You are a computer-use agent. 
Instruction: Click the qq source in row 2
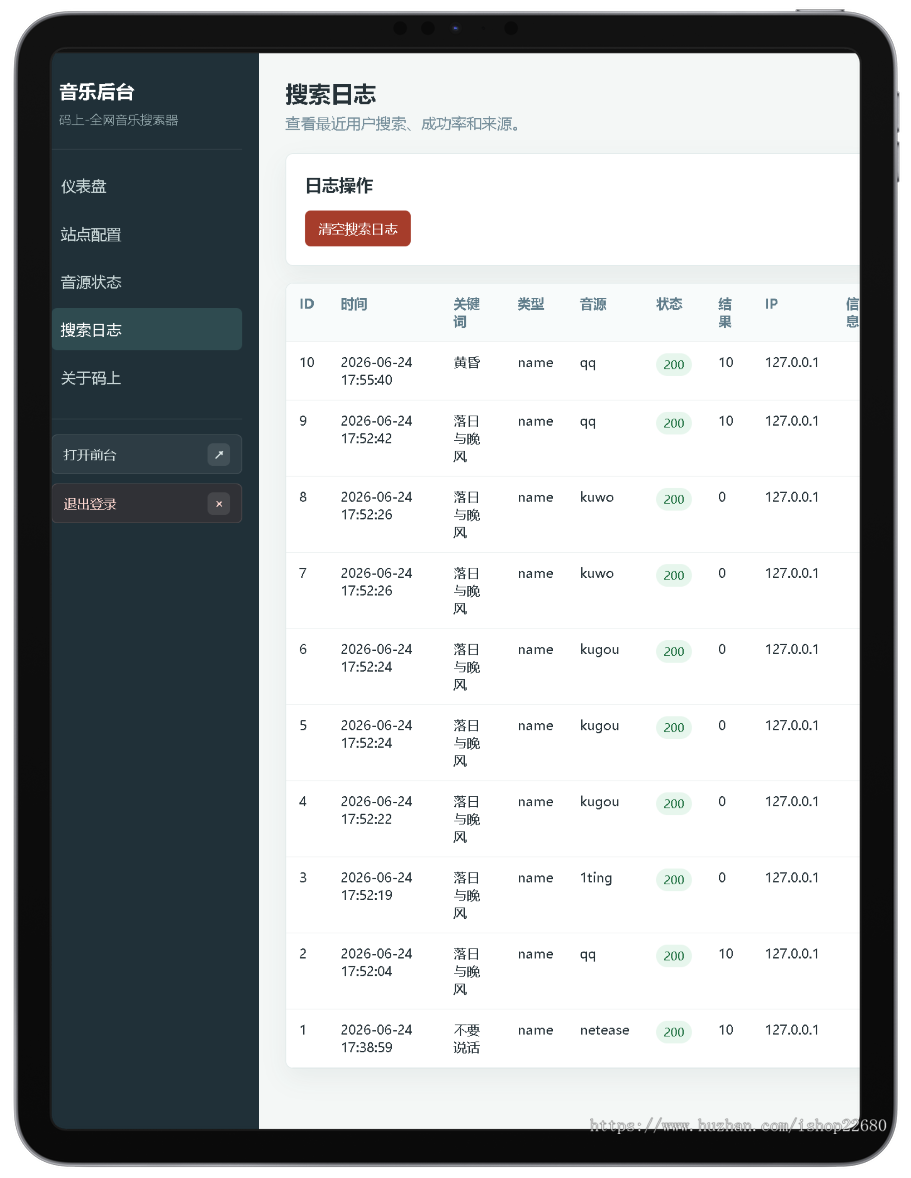587,955
